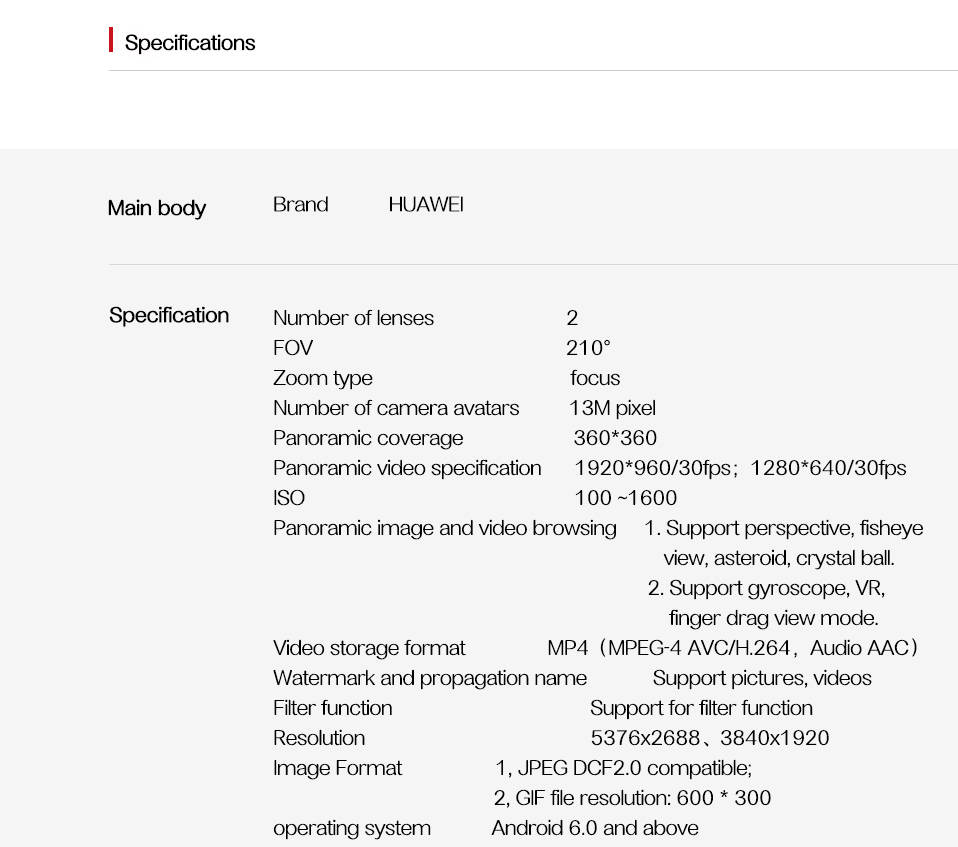Select the Zoom type label

pyautogui.click(x=323, y=378)
